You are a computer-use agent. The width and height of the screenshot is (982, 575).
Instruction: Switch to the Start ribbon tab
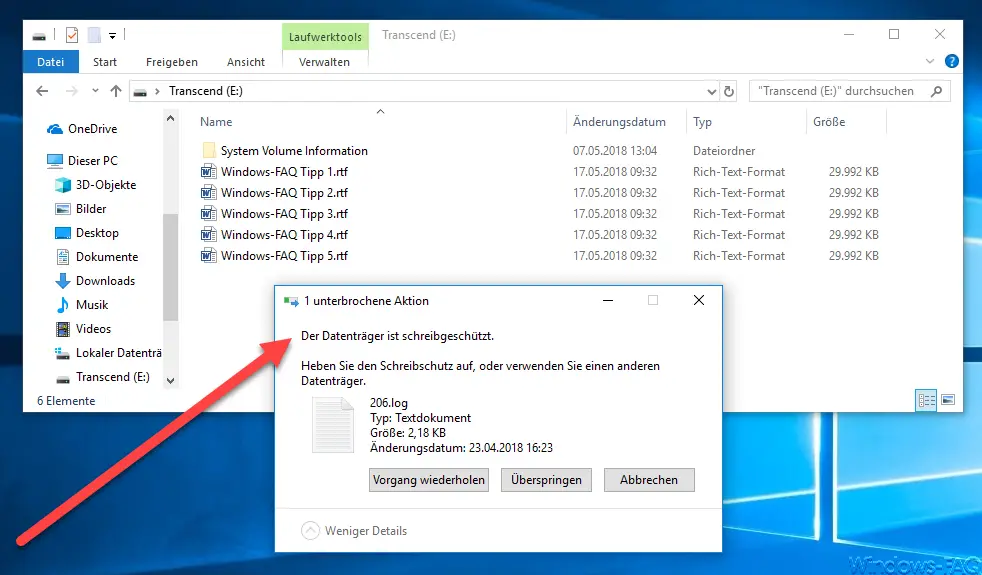click(x=105, y=62)
